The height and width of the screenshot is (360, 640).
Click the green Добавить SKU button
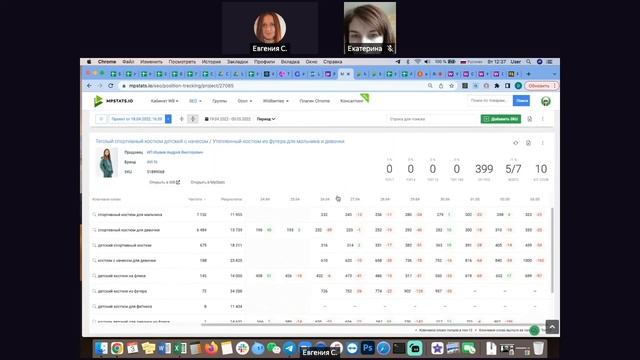click(501, 119)
